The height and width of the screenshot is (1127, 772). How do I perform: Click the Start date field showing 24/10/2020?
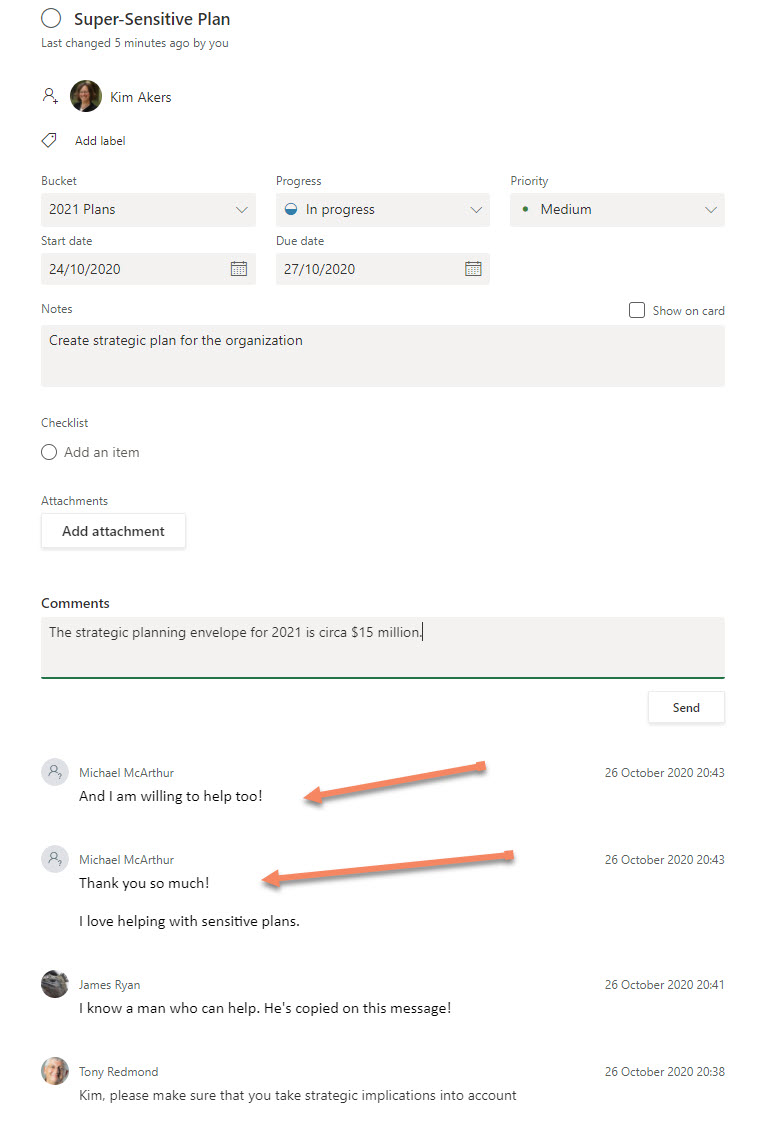(130, 268)
